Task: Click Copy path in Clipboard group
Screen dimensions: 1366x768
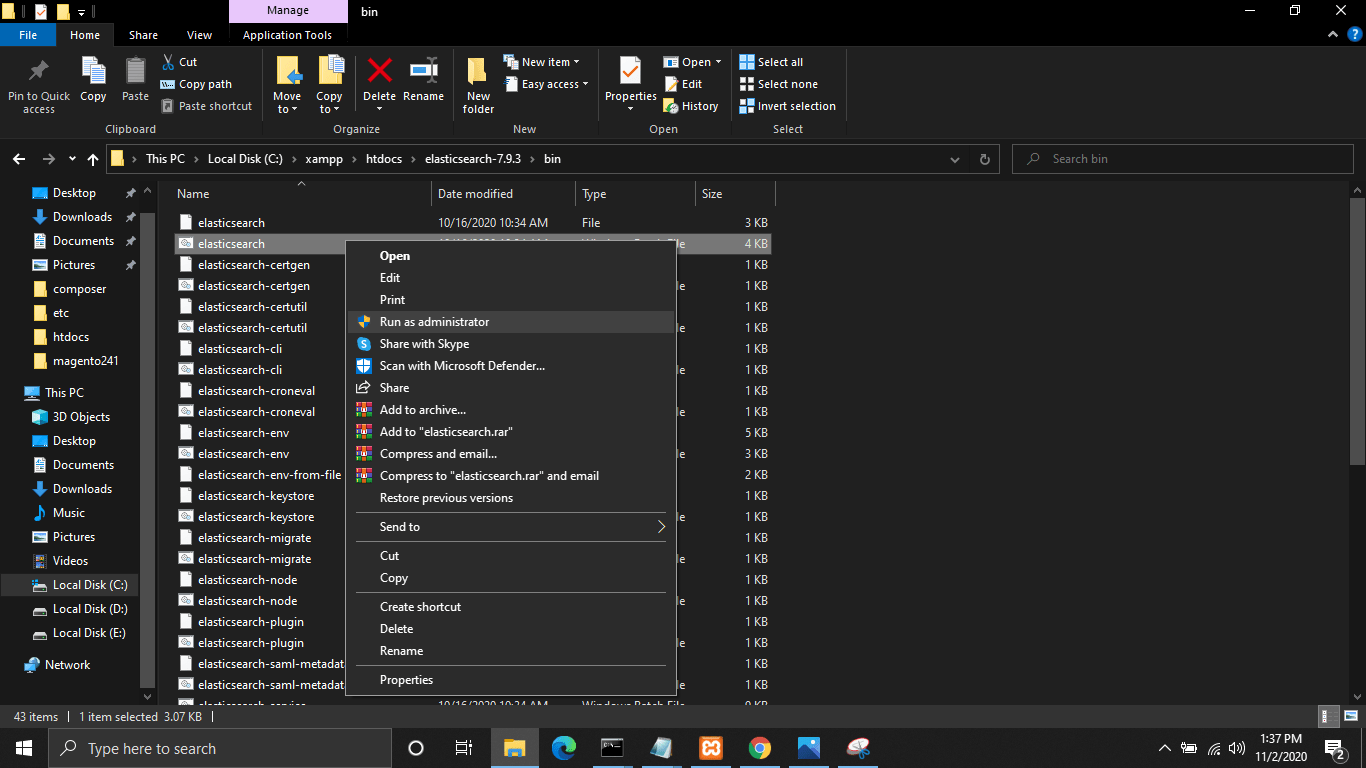Action: tap(195, 84)
